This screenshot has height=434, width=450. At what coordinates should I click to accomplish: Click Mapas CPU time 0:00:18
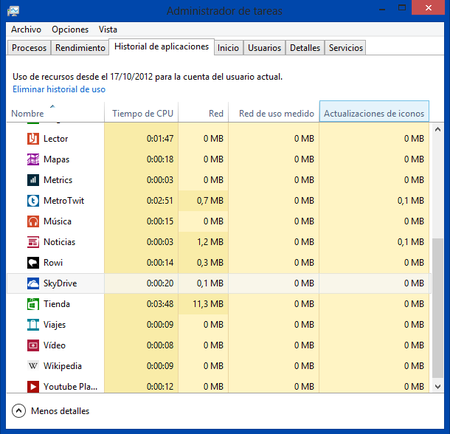[x=160, y=159]
